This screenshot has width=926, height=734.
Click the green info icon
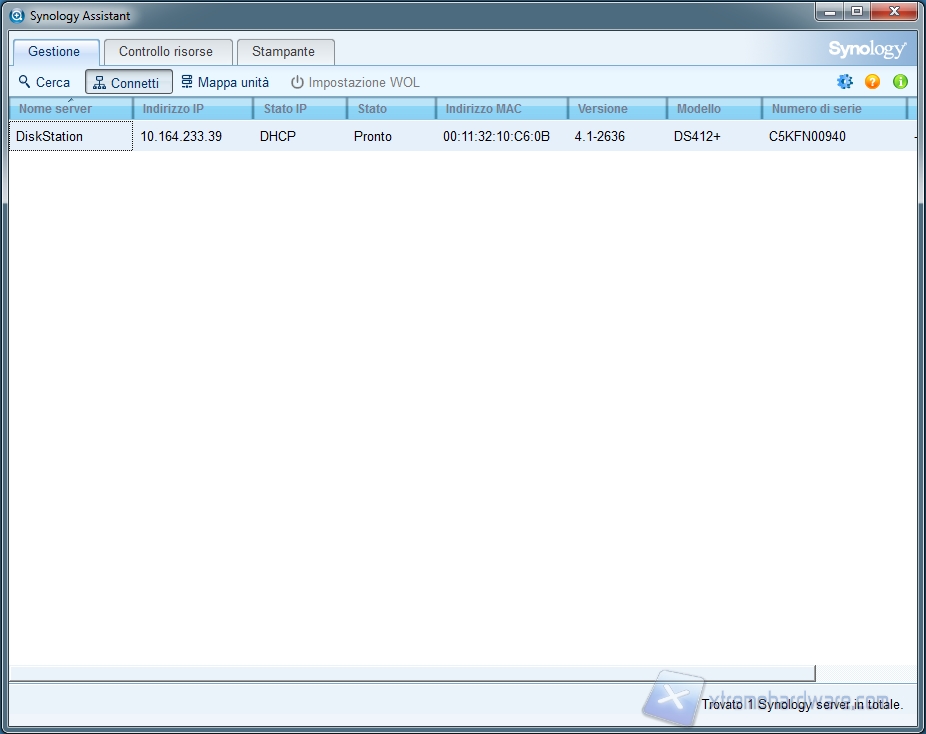(x=900, y=82)
